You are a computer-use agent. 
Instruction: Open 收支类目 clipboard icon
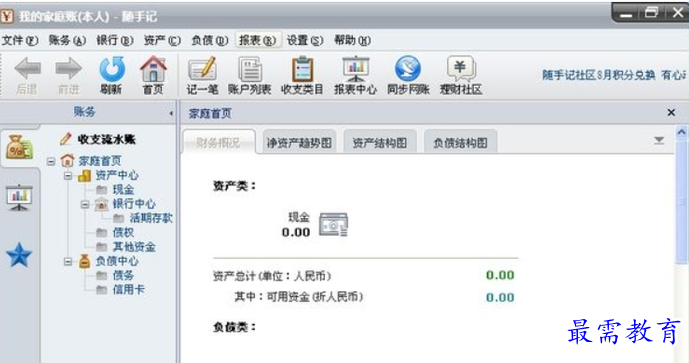[302, 69]
